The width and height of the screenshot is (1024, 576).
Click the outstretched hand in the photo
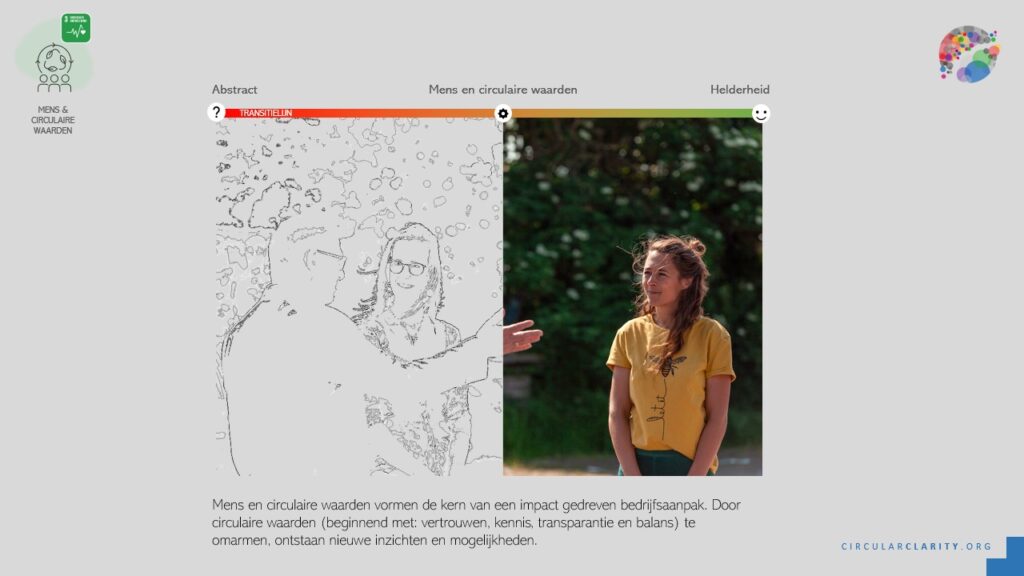click(521, 336)
